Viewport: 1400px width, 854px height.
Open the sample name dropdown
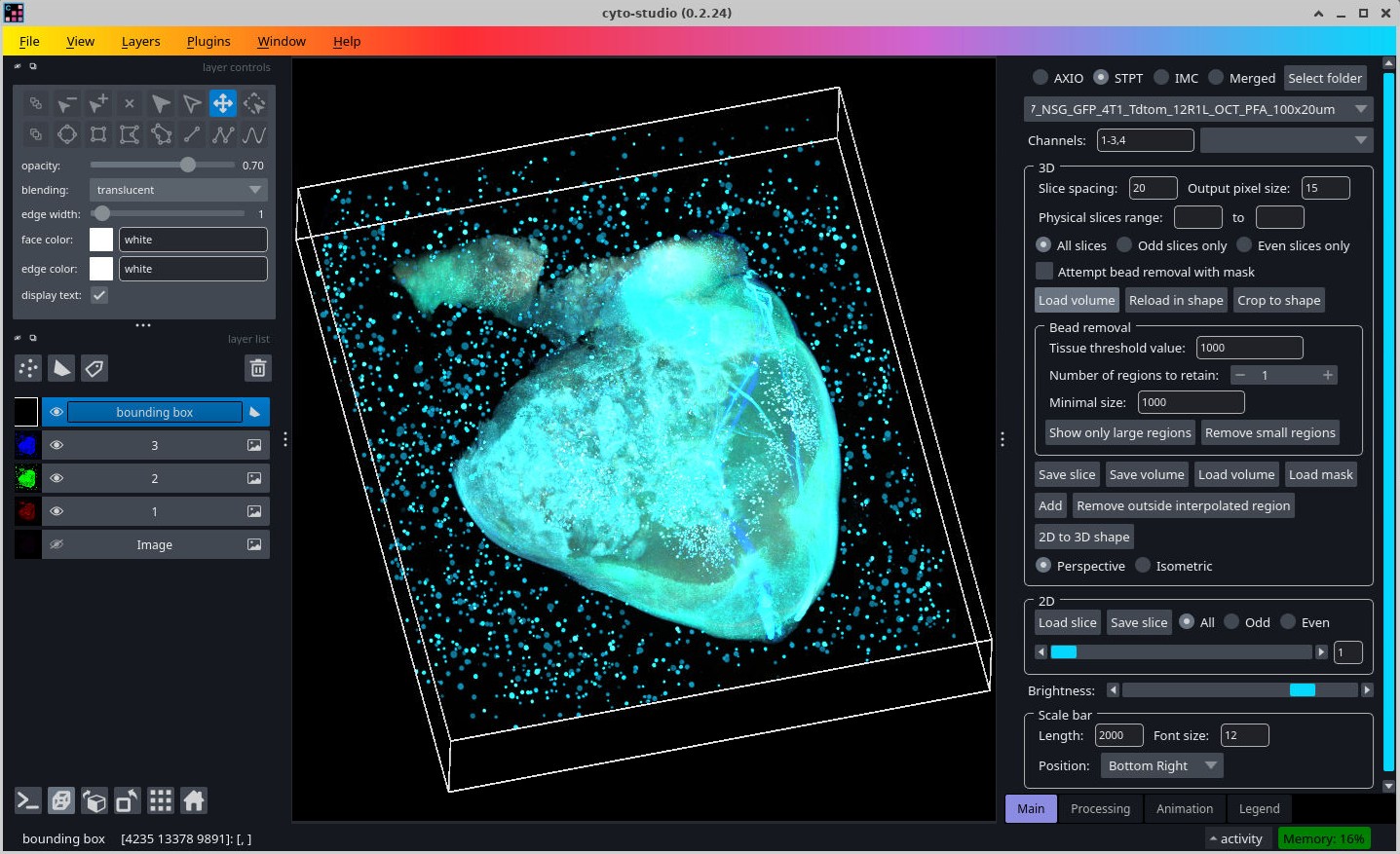click(x=1199, y=109)
